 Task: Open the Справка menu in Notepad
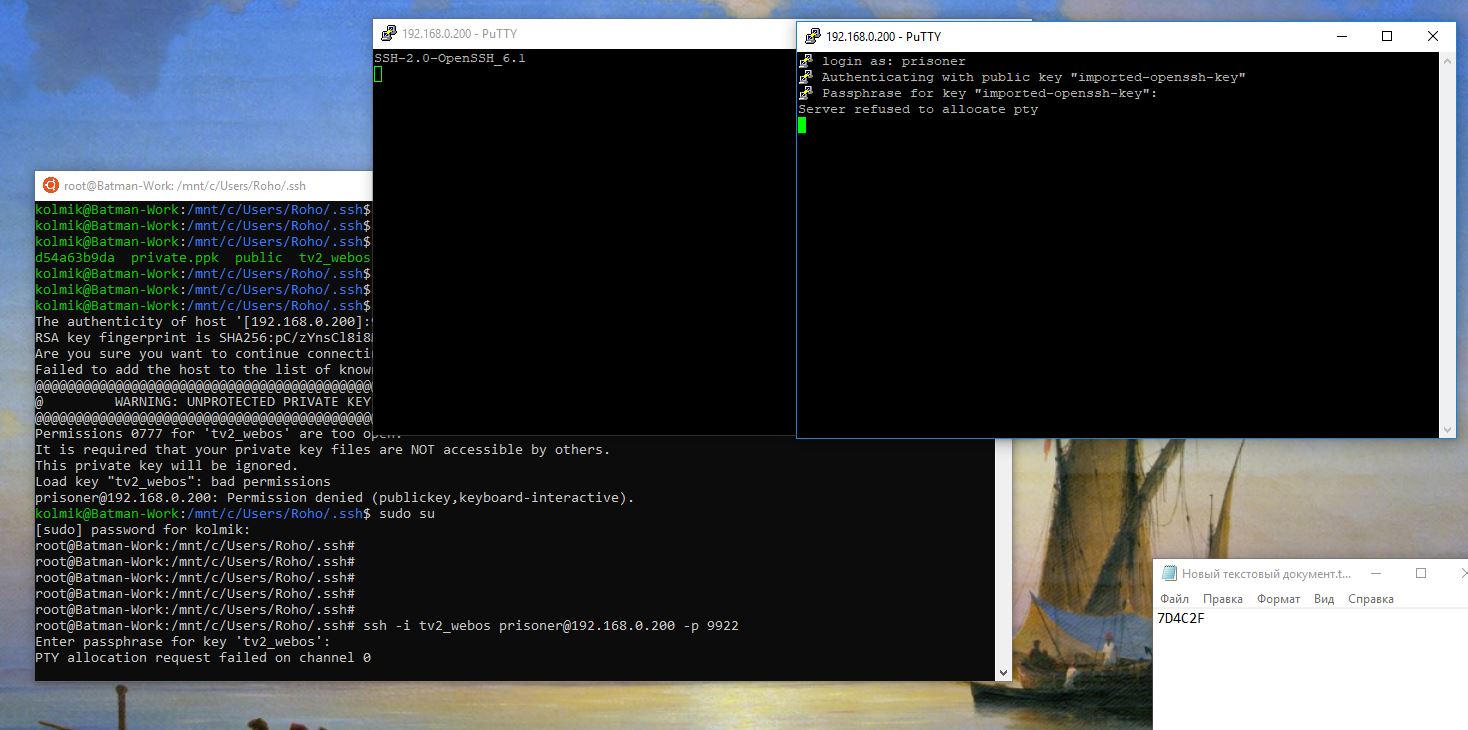tap(1370, 599)
